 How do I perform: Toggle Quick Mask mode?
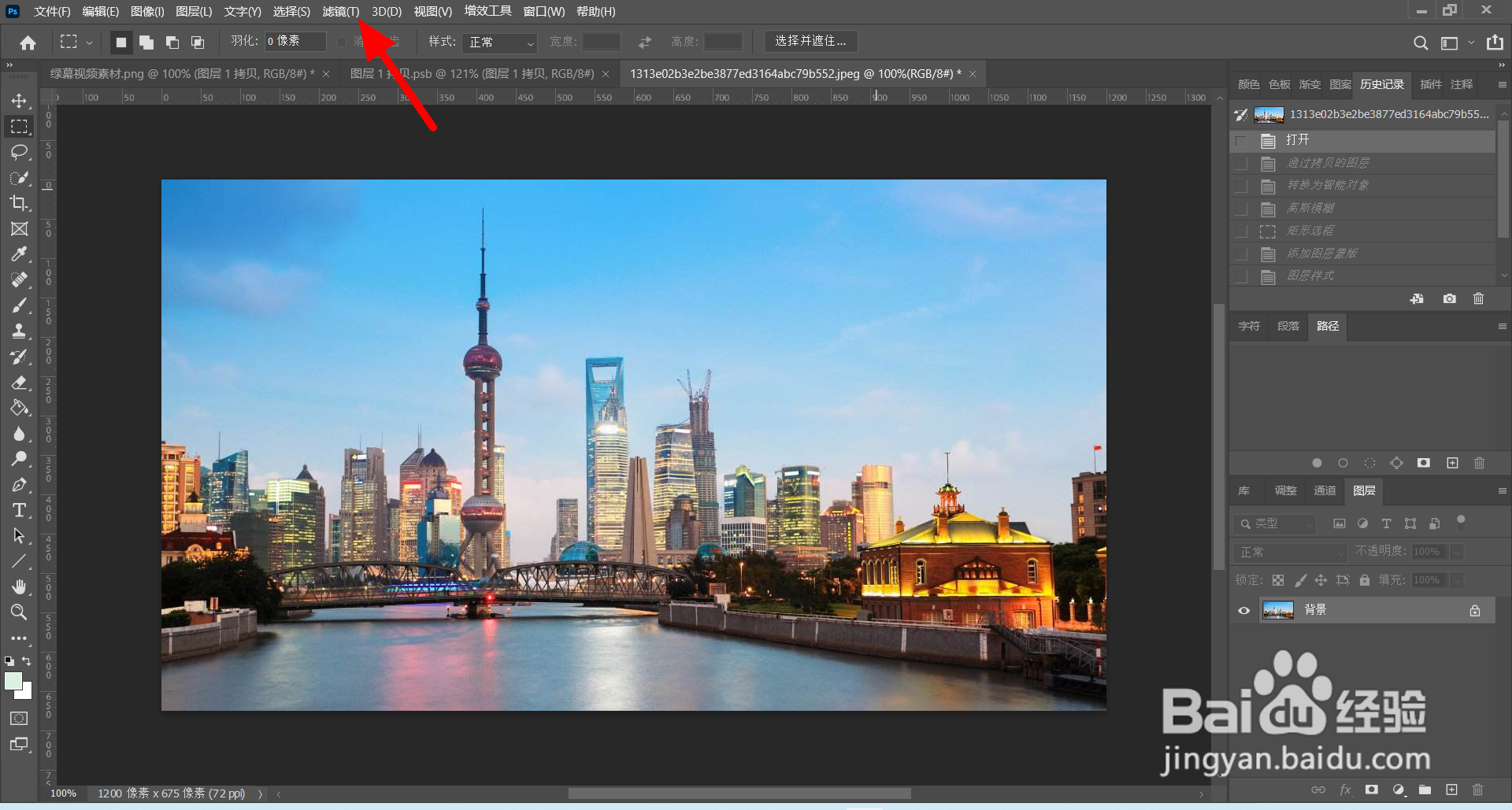[x=20, y=718]
